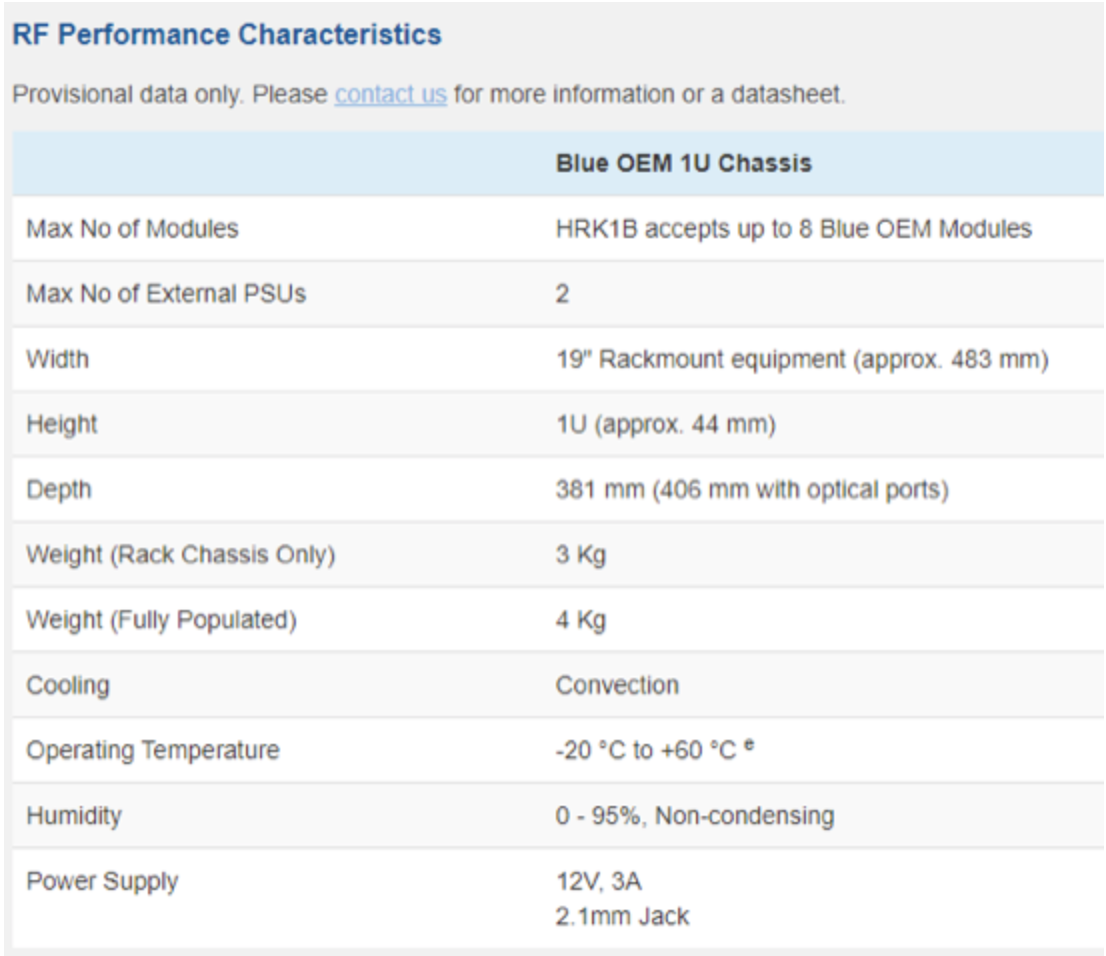Viewport: 1106px width, 956px height.
Task: Open the 'contact us' link
Action: pos(391,94)
